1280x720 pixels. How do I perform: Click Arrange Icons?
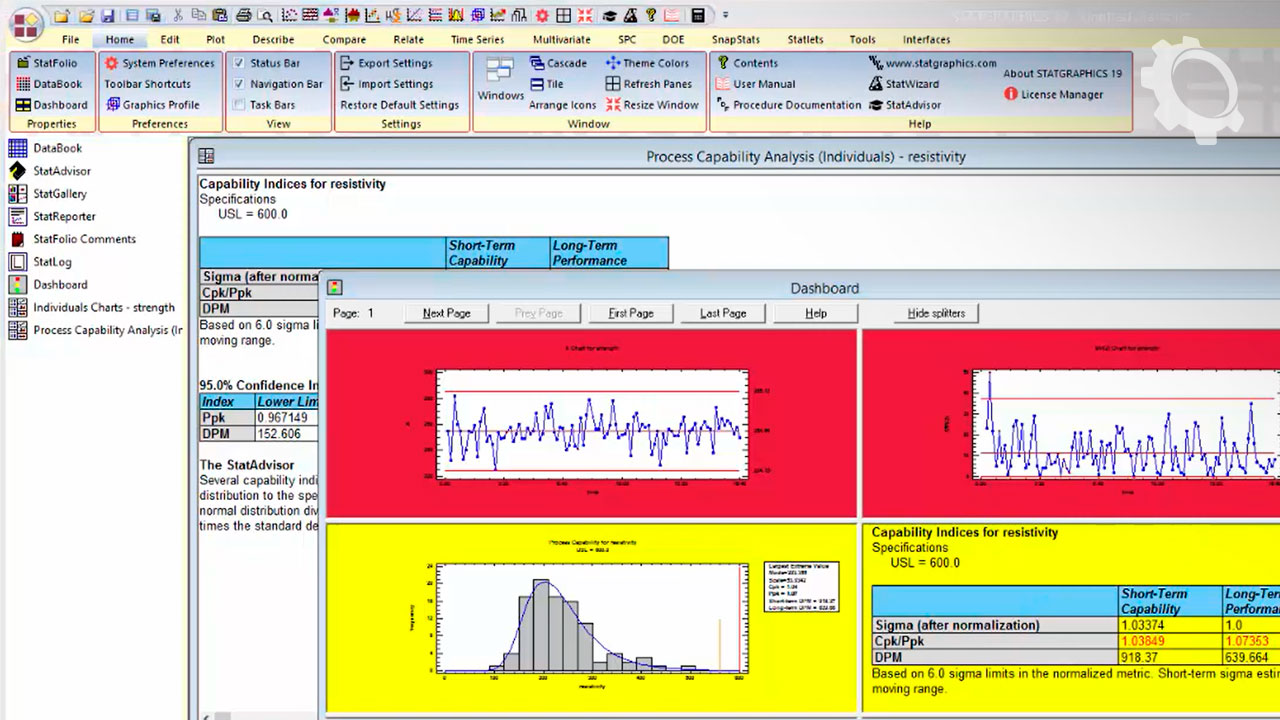coord(562,105)
